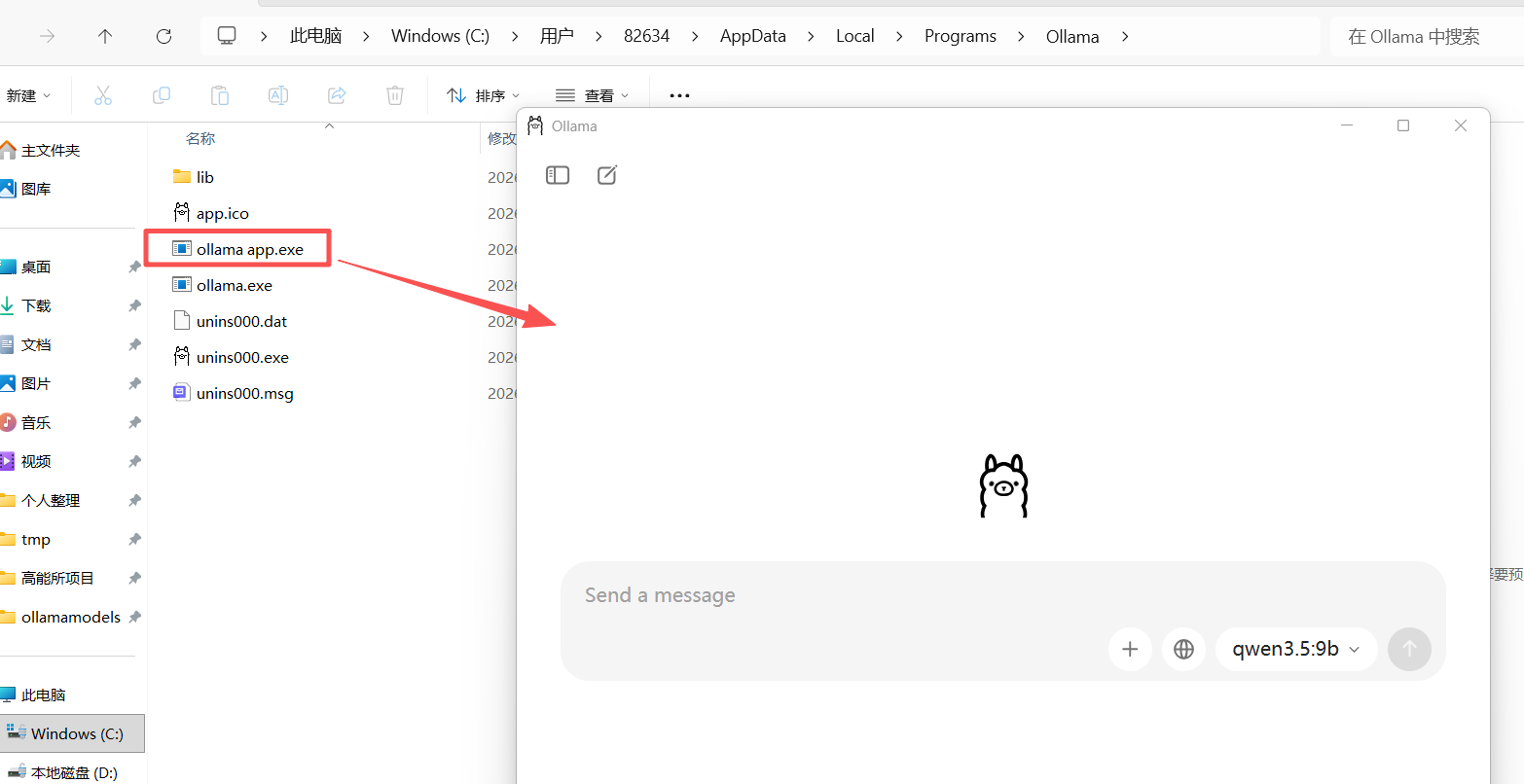This screenshot has height=784, width=1524.
Task: Click the 在 Ollama 中搜索 search box
Action: pyautogui.click(x=1426, y=37)
